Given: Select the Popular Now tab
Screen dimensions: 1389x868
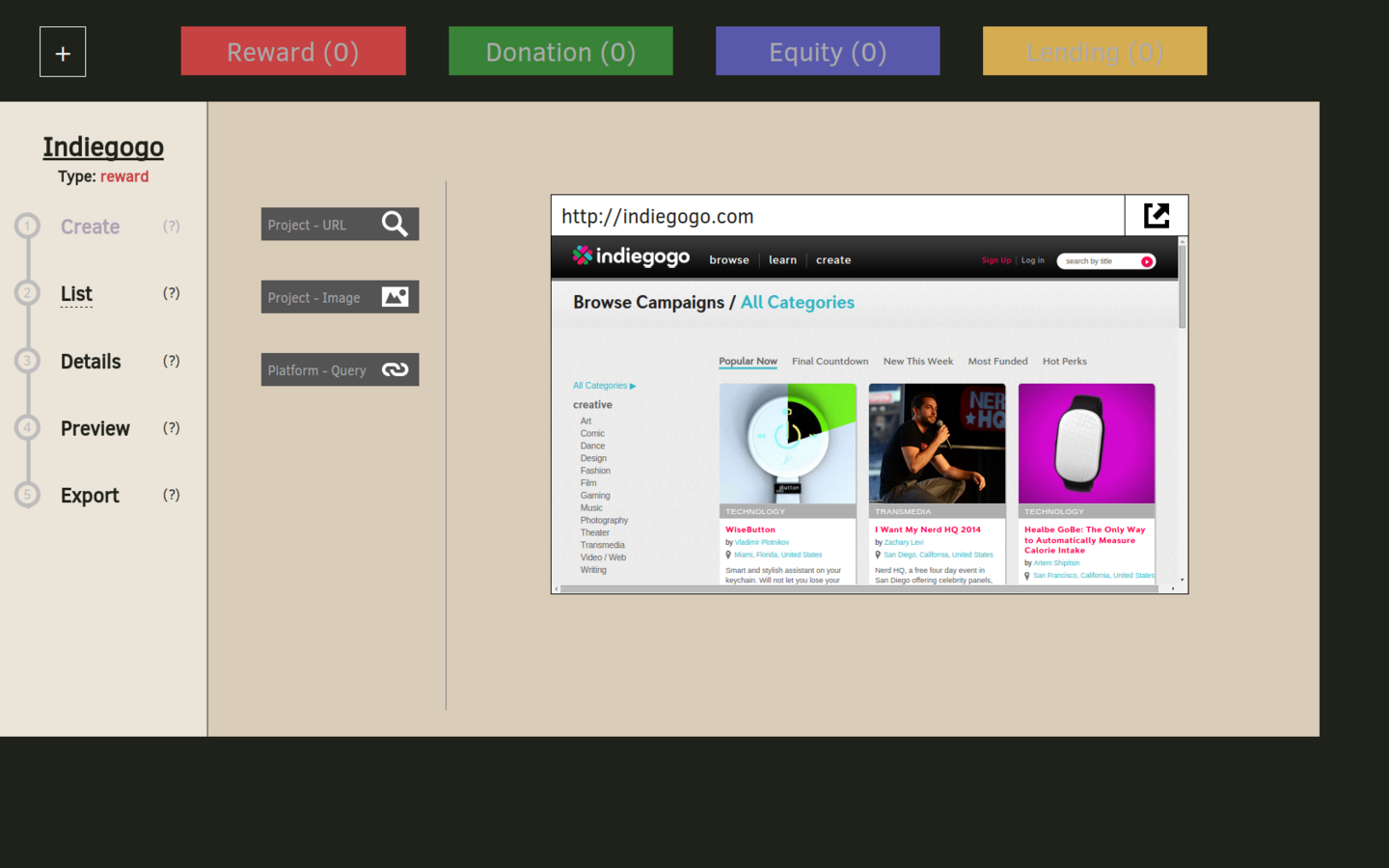Looking at the screenshot, I should (748, 362).
